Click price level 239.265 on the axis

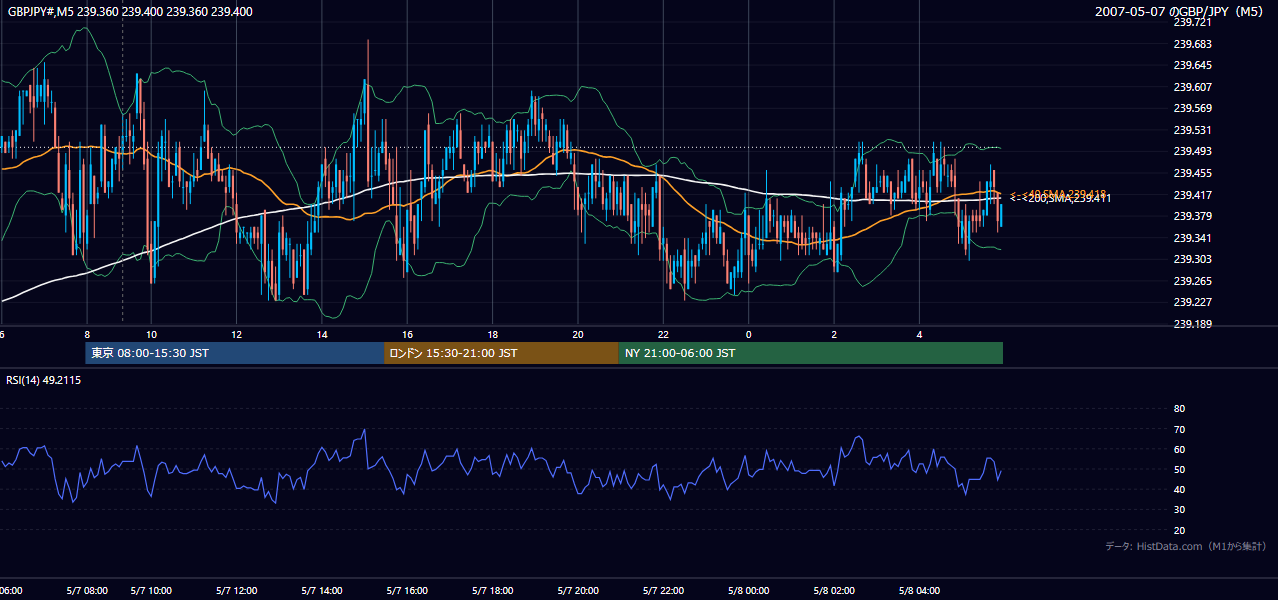pos(1192,281)
